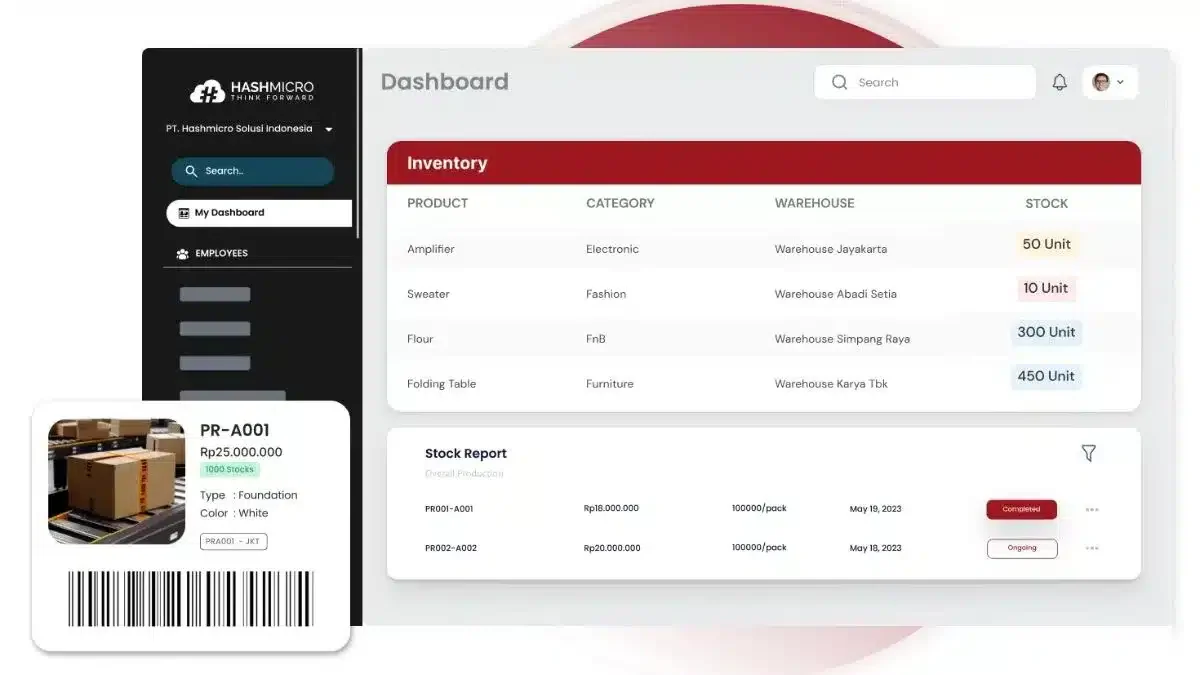Click the PR-A001 product title
1200x675 pixels.
tap(235, 430)
